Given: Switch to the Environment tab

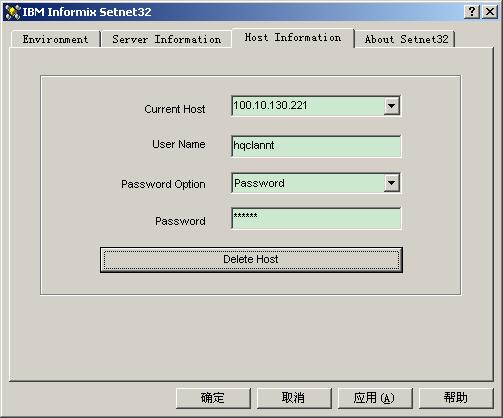Looking at the screenshot, I should (55, 39).
